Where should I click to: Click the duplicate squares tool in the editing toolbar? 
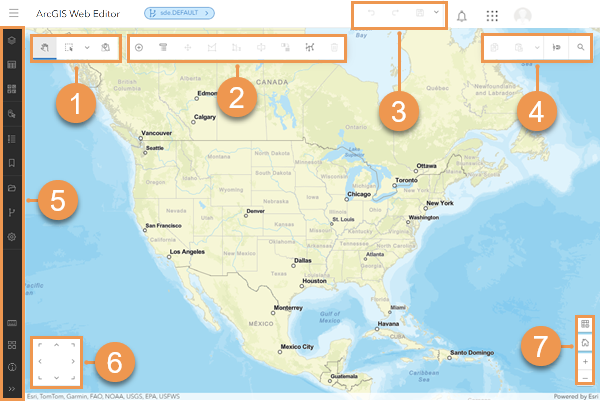285,47
